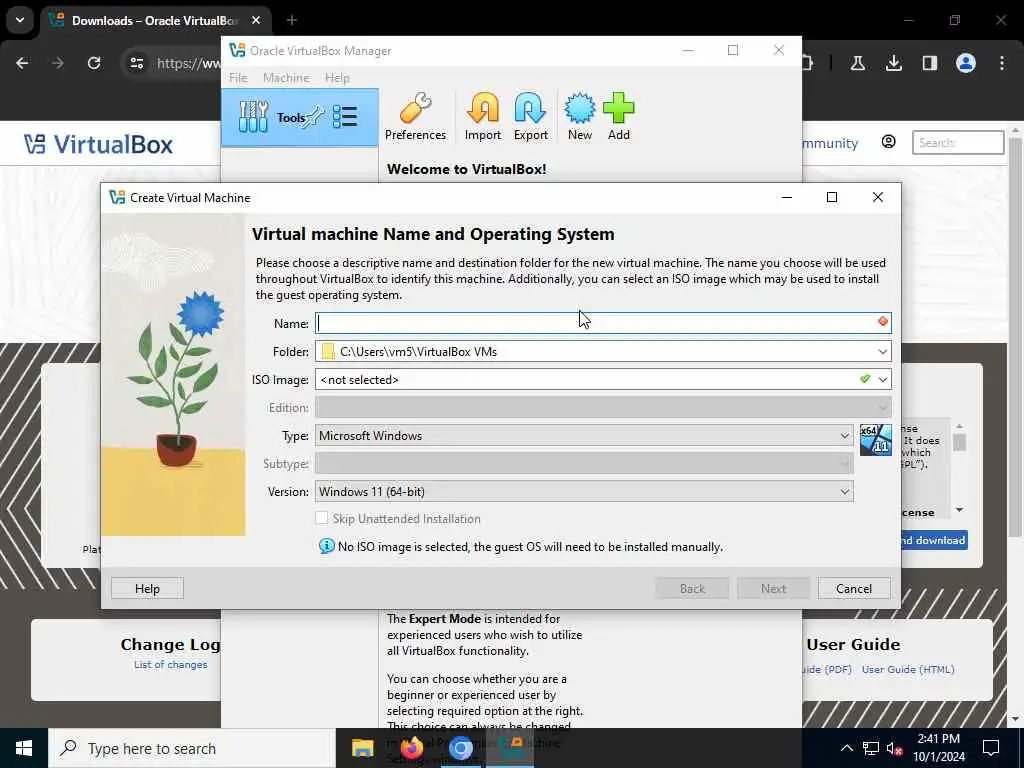Click the taskbar clock showing 2:41 PM

click(938, 748)
